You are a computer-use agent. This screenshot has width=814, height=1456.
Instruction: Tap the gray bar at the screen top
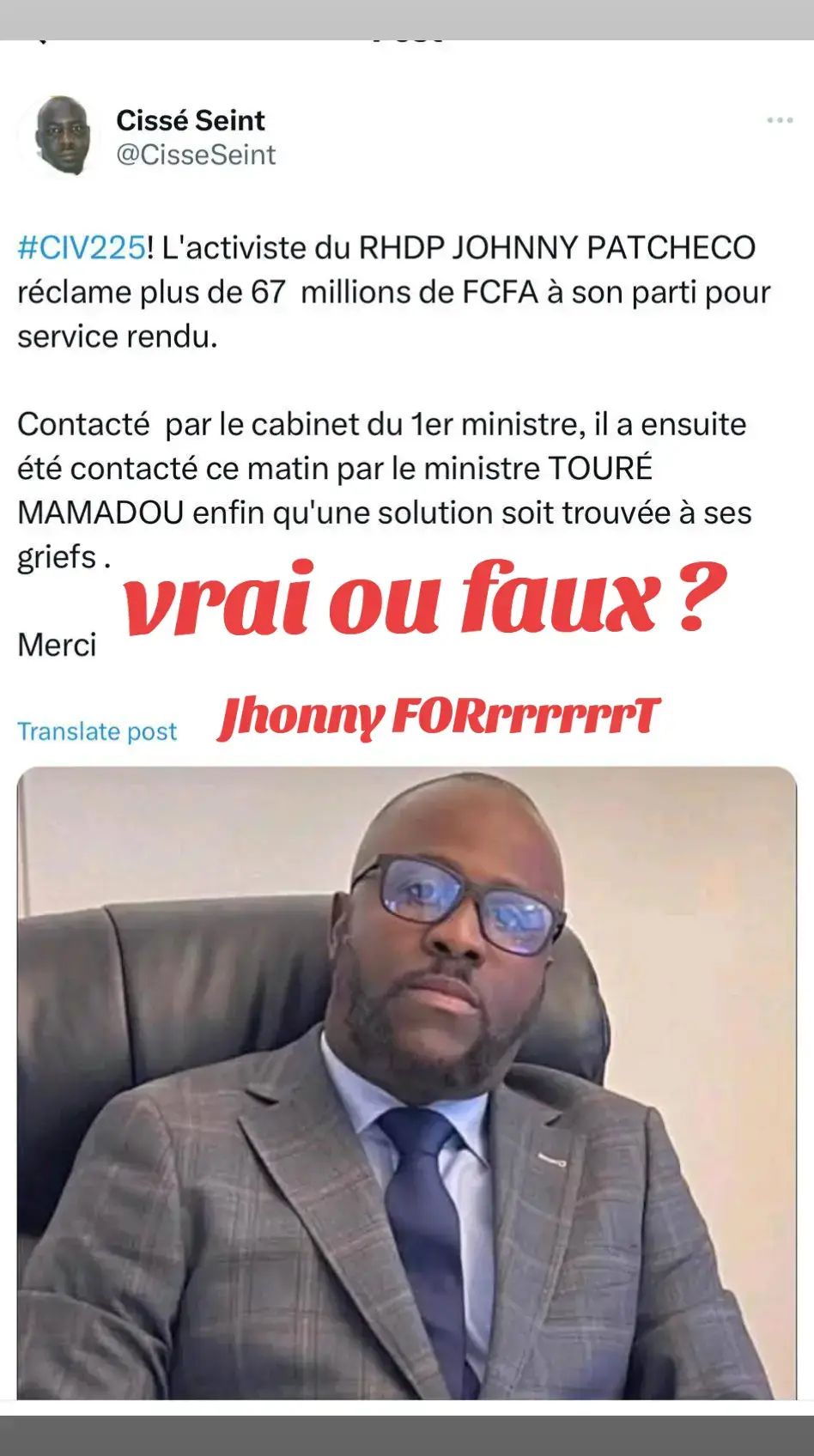[x=407, y=19]
